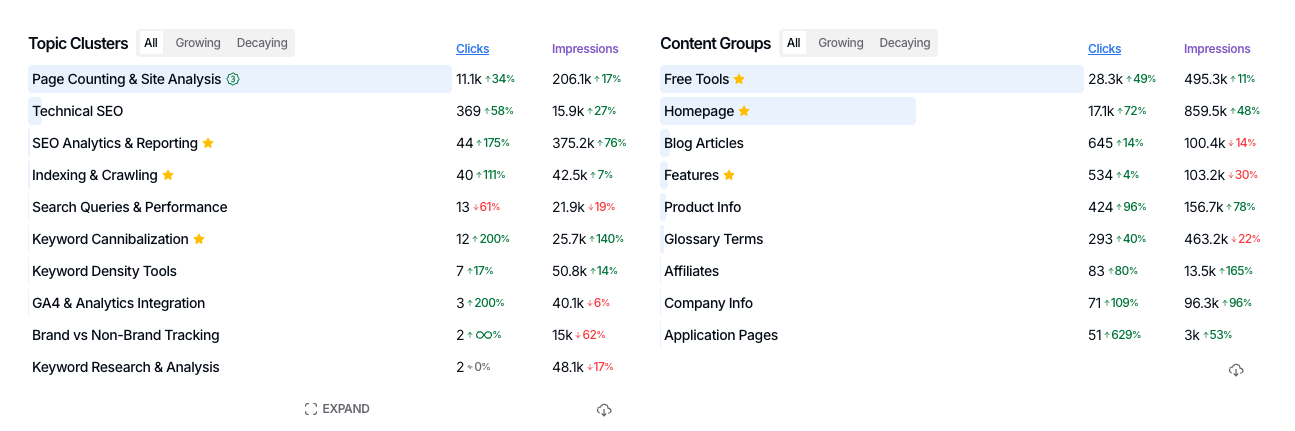The height and width of the screenshot is (431, 1295).
Task: Select All tab in Topic Clusters
Action: (151, 43)
